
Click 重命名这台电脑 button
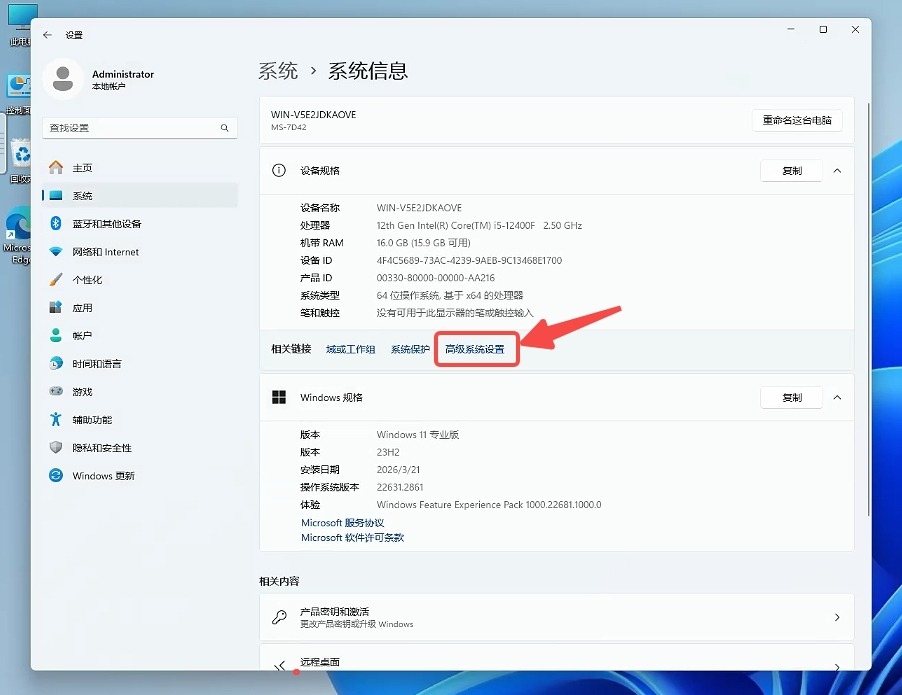(x=796, y=120)
